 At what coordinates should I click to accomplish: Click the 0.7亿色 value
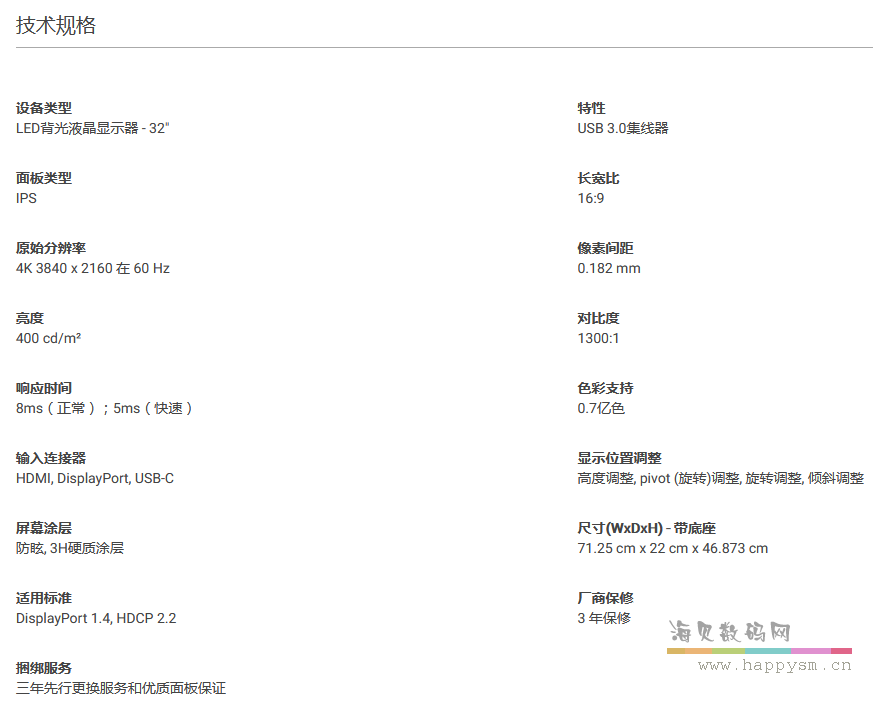click(x=601, y=409)
